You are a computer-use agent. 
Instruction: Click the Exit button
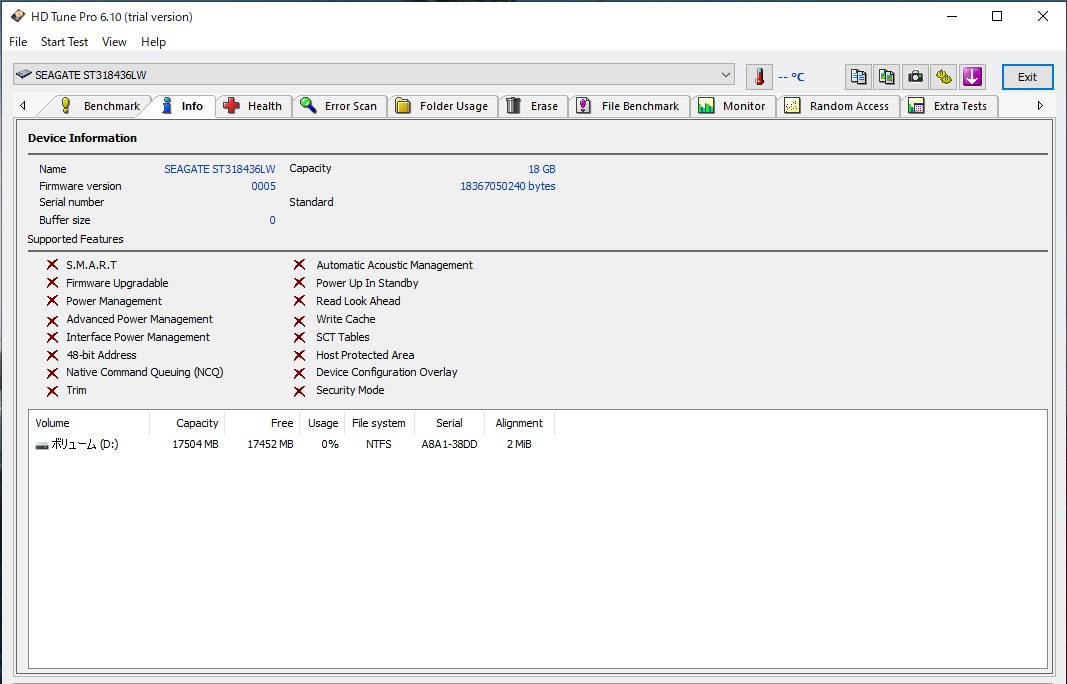pyautogui.click(x=1027, y=77)
